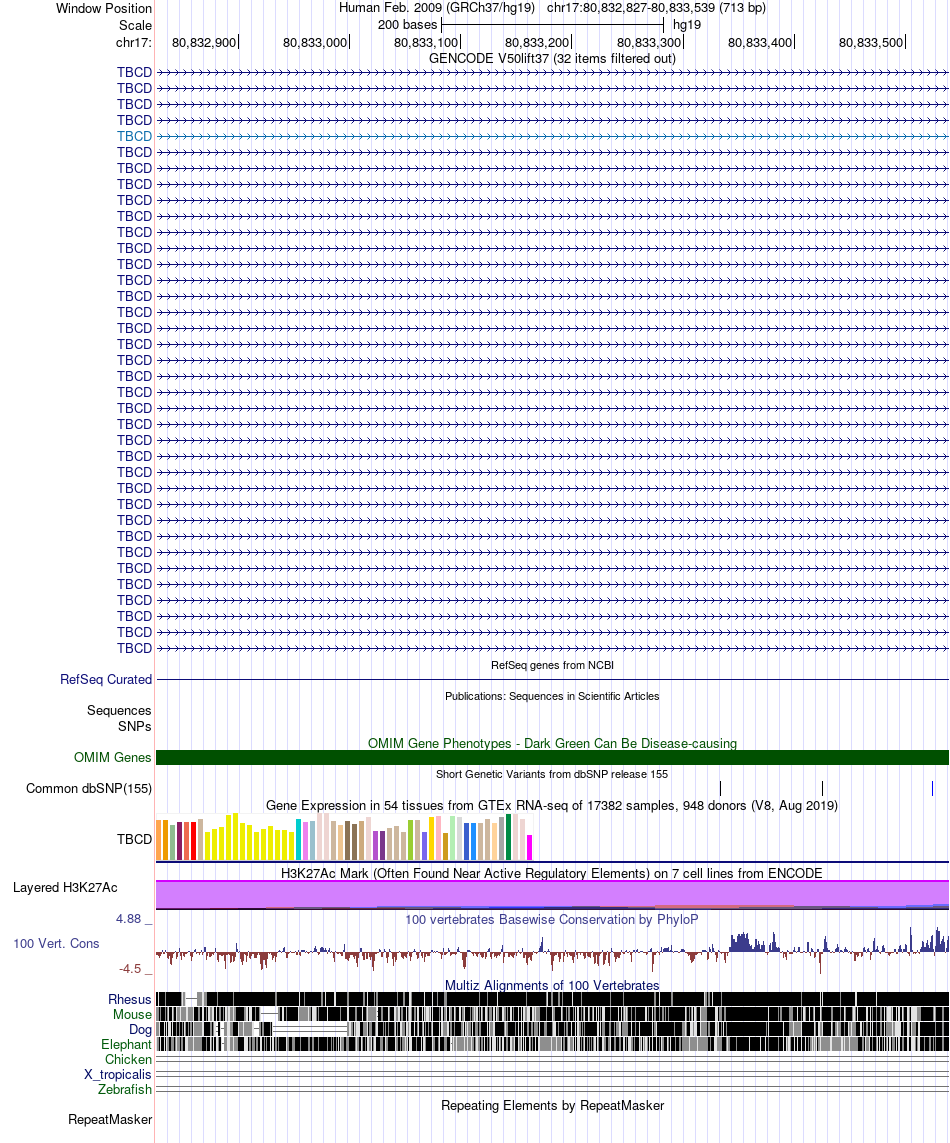Click the 80,833,300 coordinate on ruler
The height and width of the screenshot is (1143, 950).
[x=649, y=42]
